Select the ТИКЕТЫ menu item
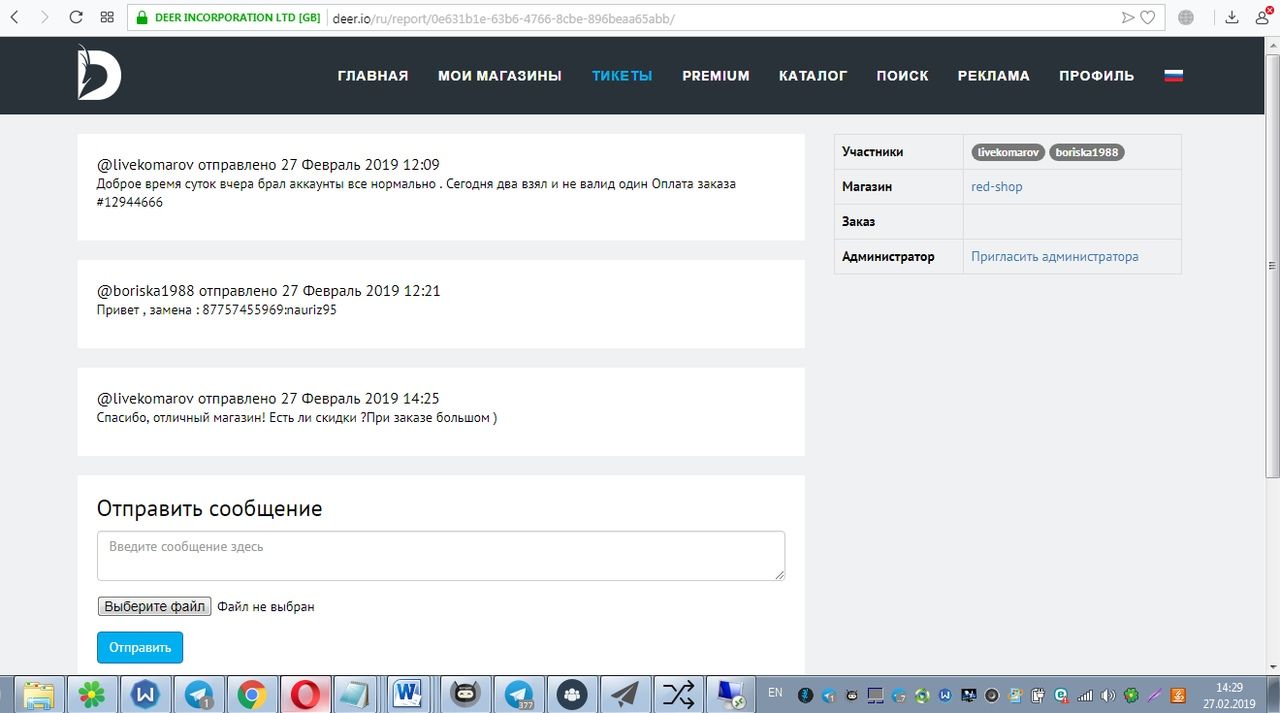Screen dimensions: 1280x713 tap(622, 76)
